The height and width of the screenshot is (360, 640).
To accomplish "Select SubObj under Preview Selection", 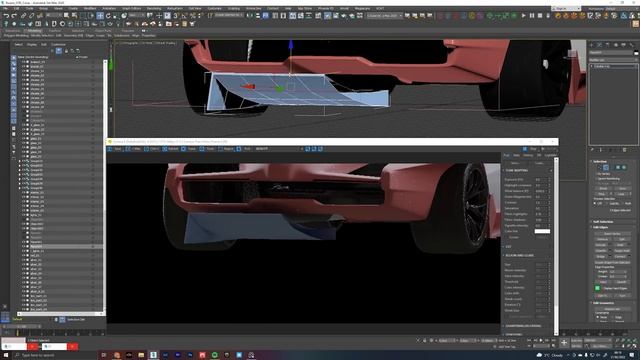I will [x=613, y=203].
